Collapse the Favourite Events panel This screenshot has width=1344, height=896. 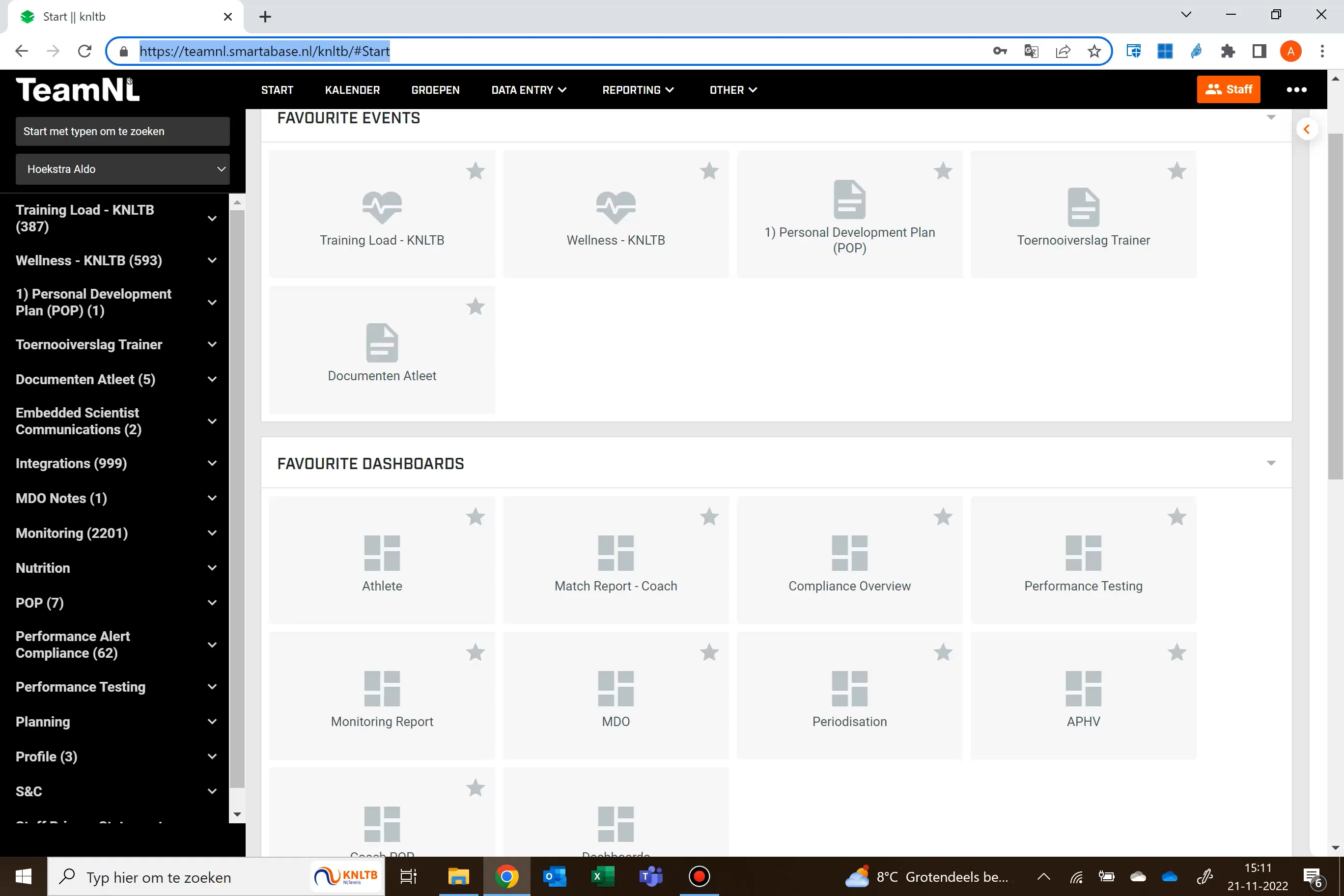[x=1271, y=117]
